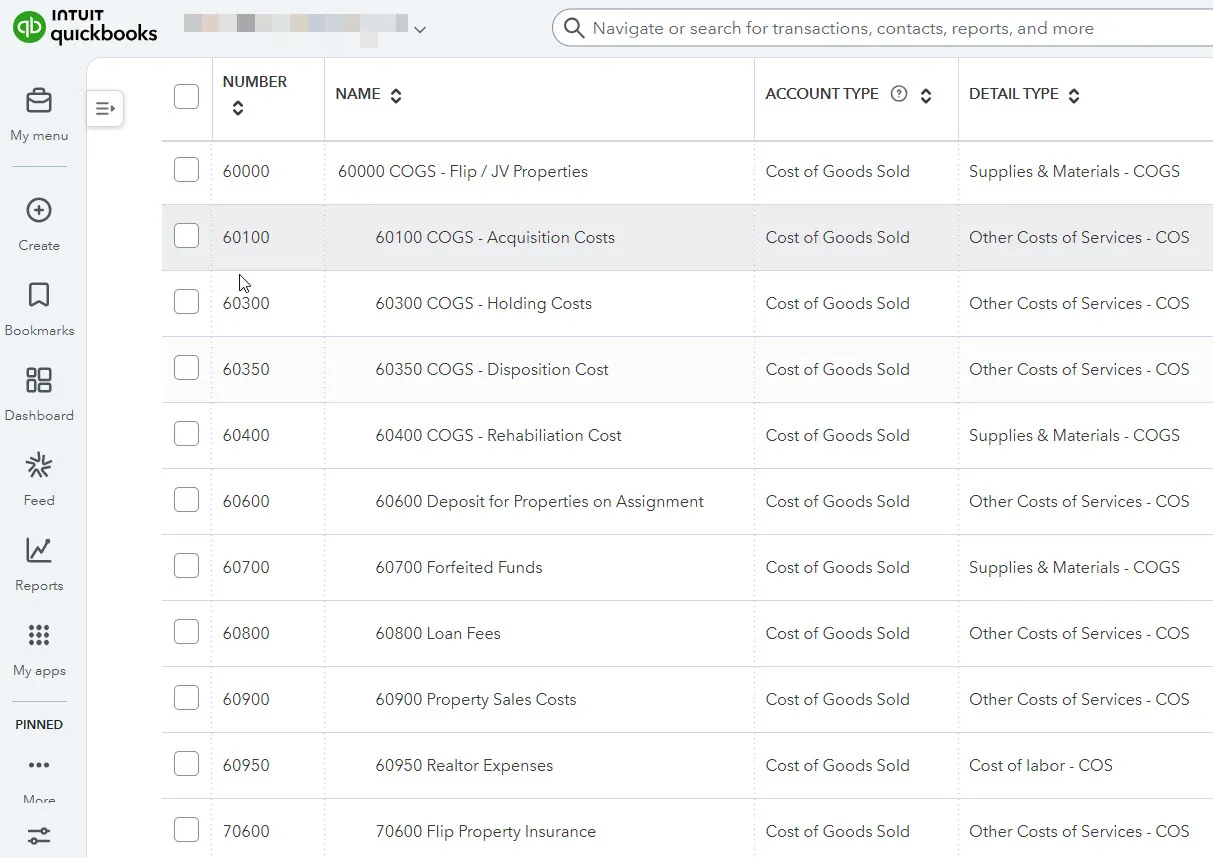Open Reports from the sidebar

pyautogui.click(x=39, y=551)
